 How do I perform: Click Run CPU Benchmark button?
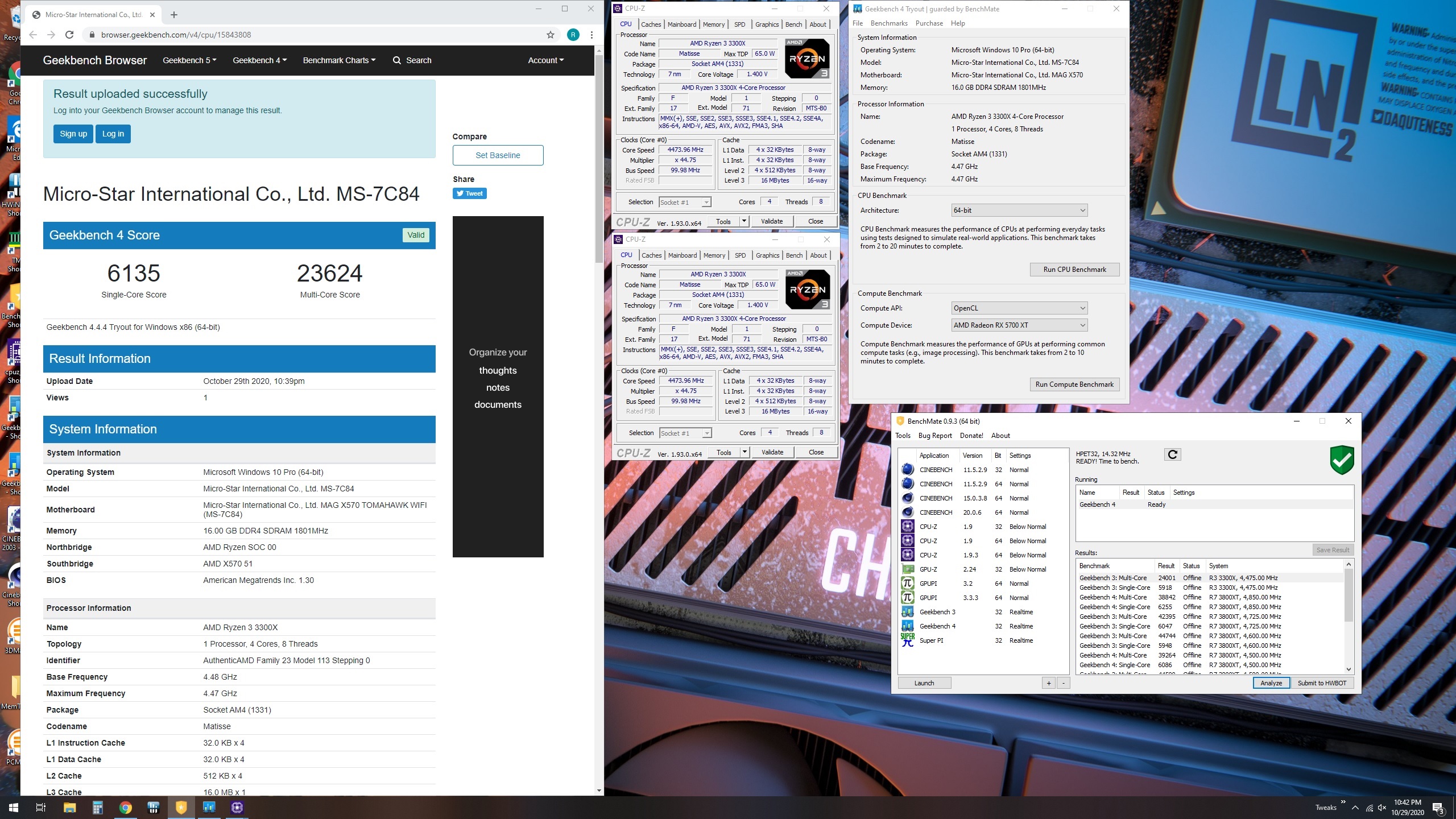click(1074, 270)
